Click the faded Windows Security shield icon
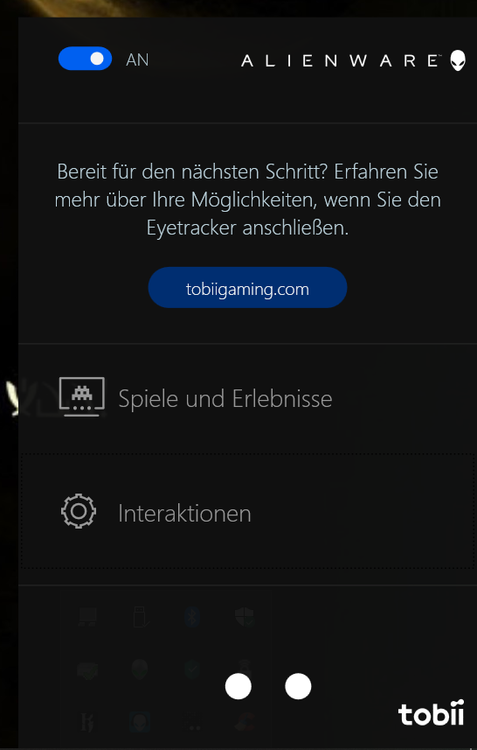477x750 pixels. tap(244, 617)
